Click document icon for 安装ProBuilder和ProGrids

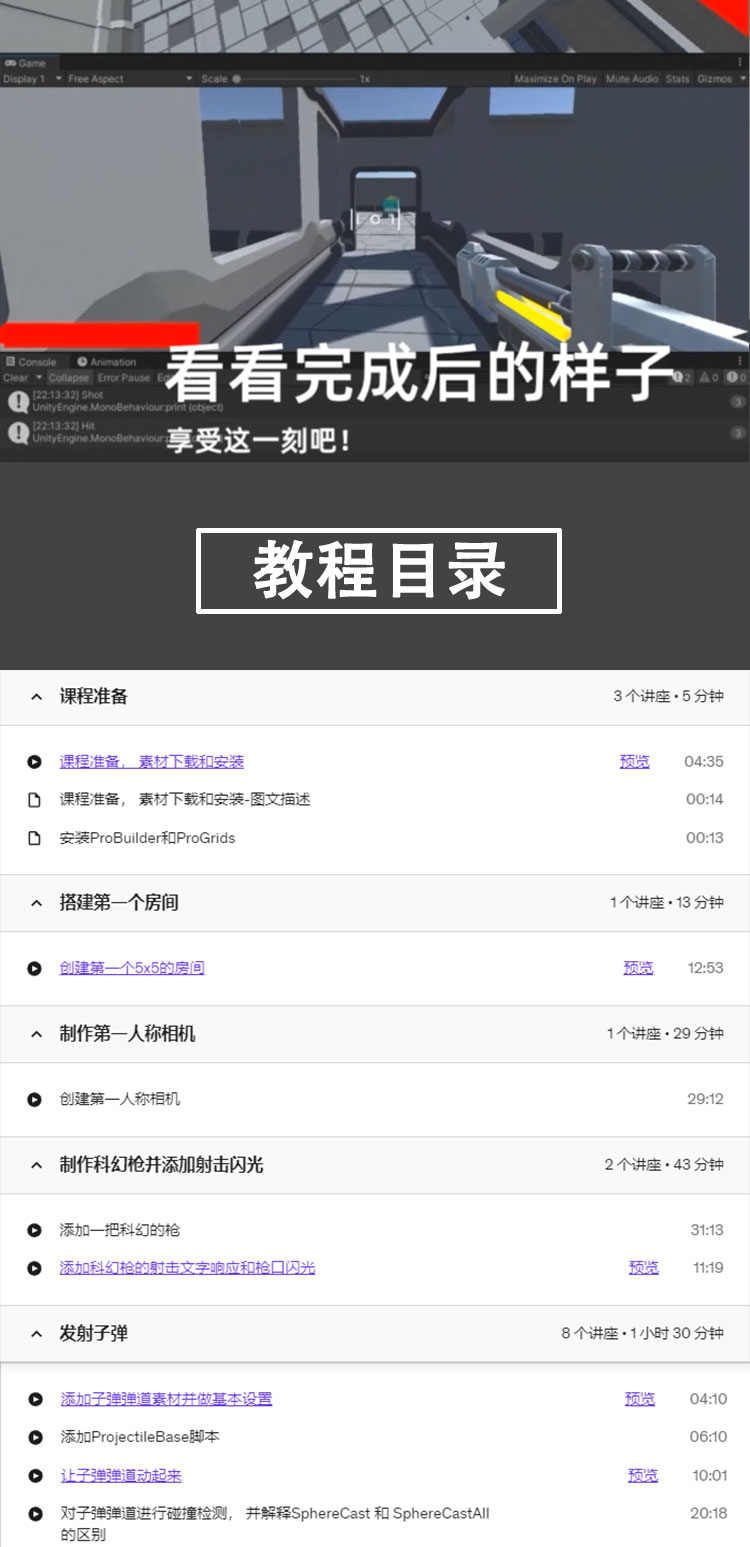[x=35, y=838]
